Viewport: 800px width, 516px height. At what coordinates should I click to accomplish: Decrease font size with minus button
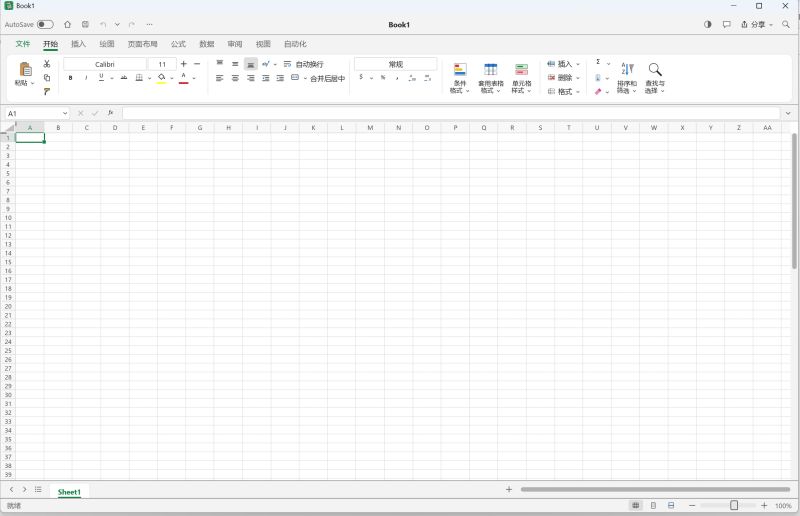click(x=197, y=64)
